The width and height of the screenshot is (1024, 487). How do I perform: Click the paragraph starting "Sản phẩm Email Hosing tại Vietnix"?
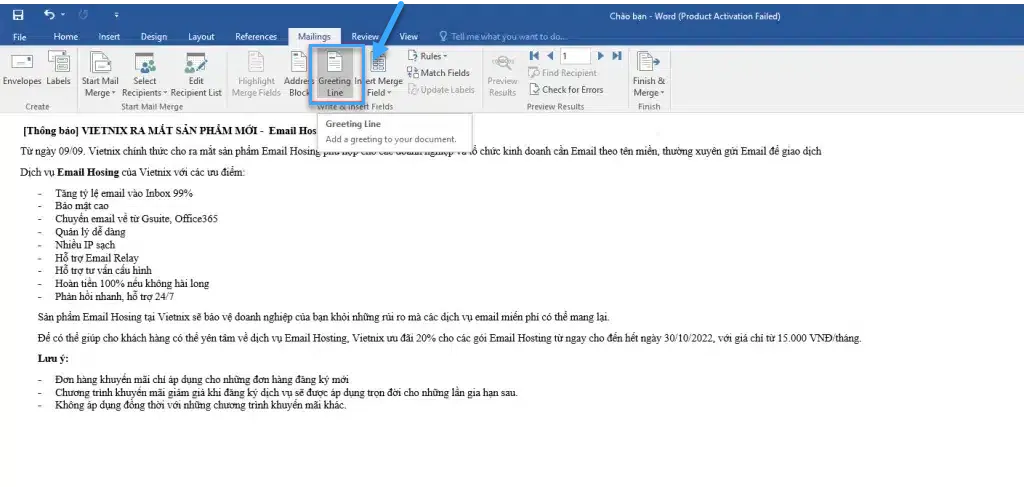click(x=323, y=317)
